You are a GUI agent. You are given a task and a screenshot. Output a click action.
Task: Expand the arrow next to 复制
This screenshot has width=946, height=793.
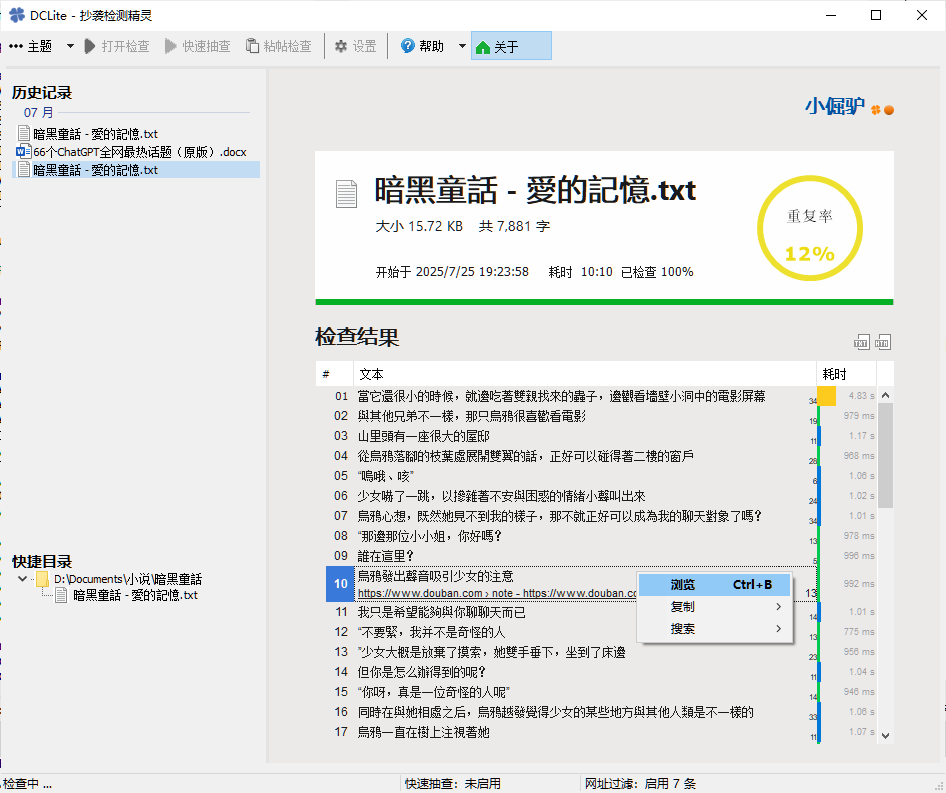pos(778,607)
